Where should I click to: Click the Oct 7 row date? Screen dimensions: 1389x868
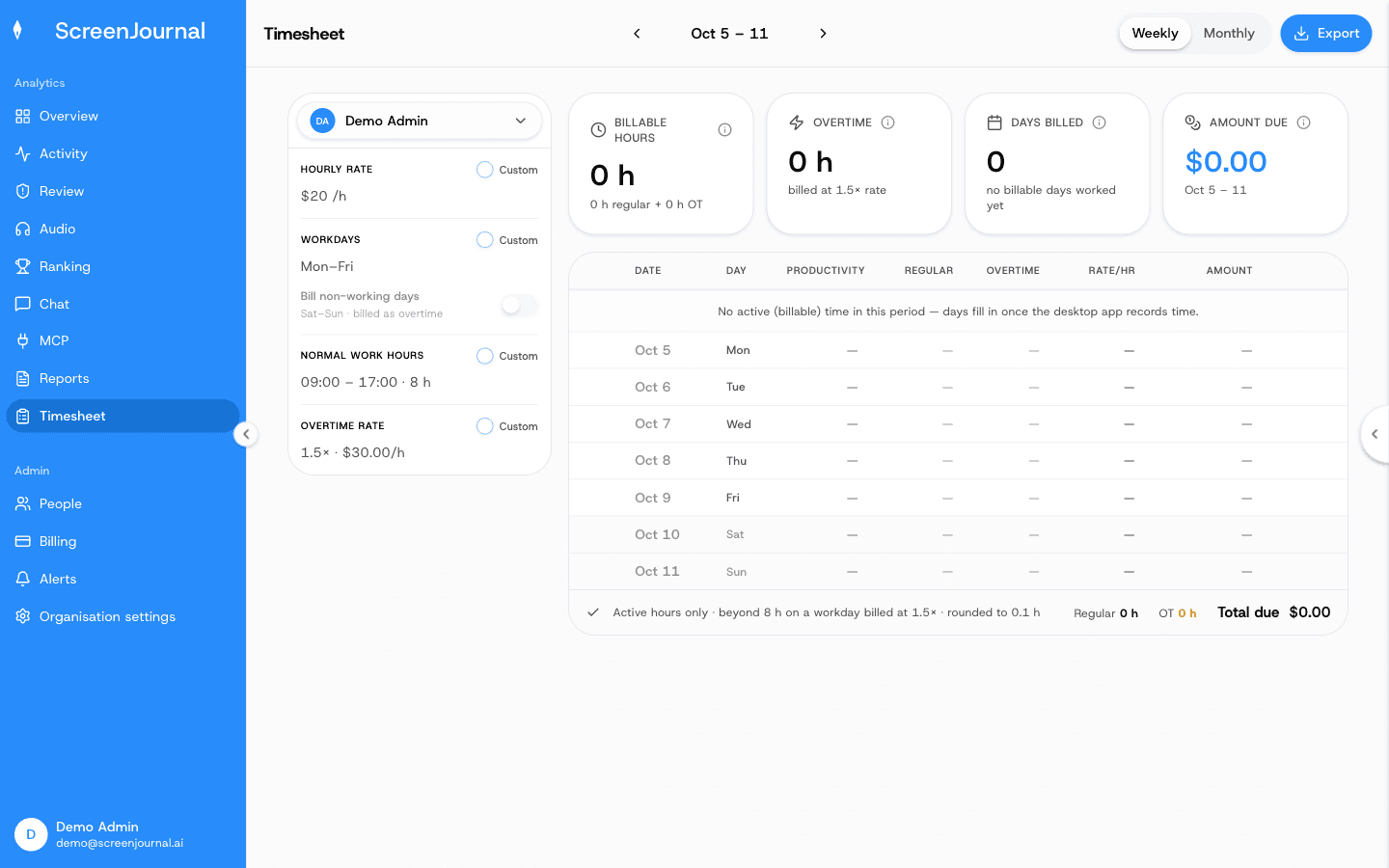coord(652,423)
